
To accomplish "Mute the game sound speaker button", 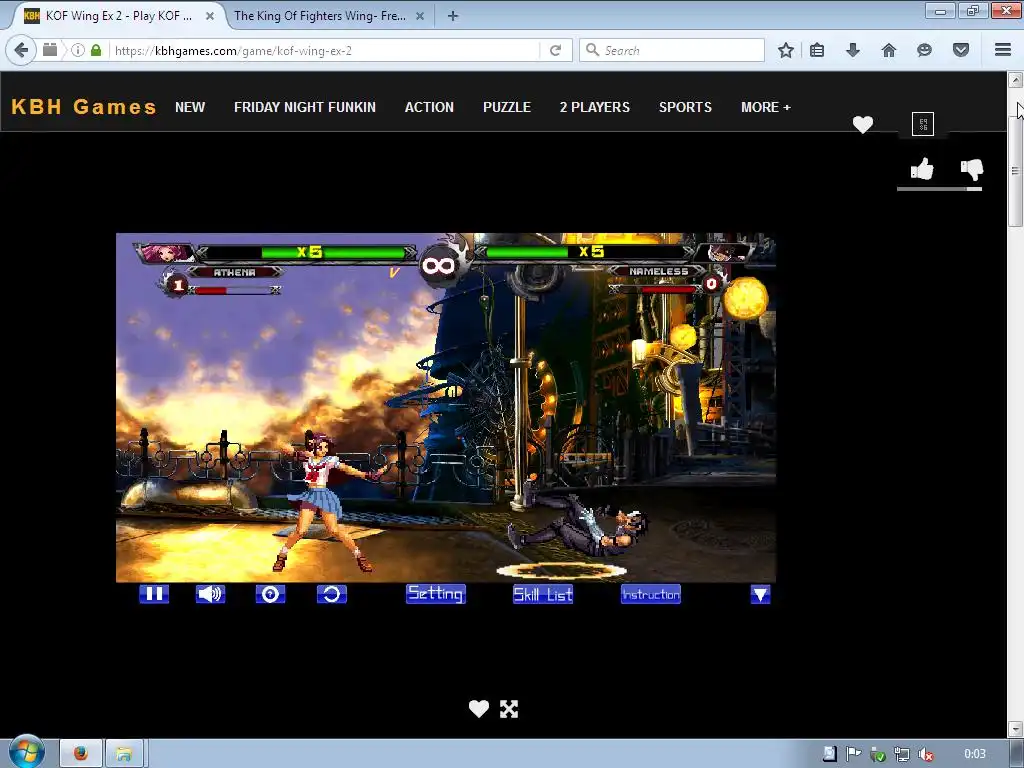I will pyautogui.click(x=210, y=594).
